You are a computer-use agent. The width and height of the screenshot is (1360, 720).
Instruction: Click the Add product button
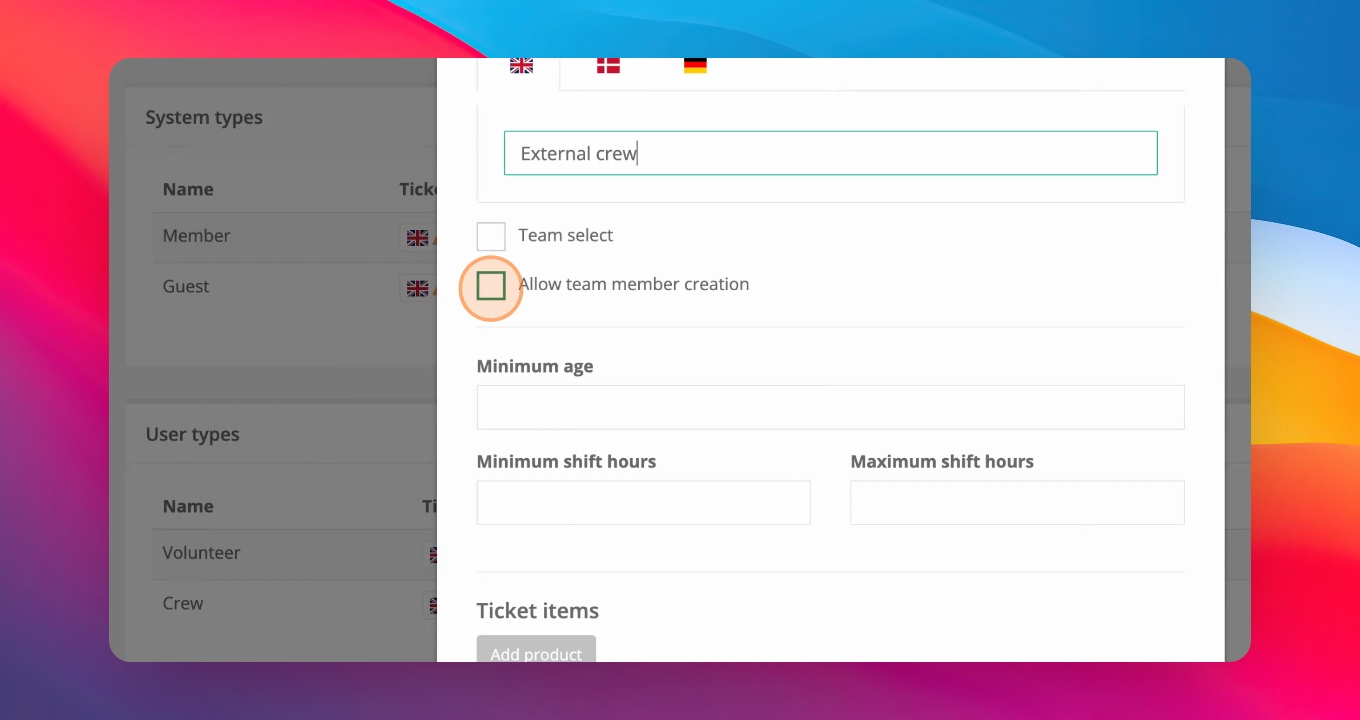(x=536, y=650)
